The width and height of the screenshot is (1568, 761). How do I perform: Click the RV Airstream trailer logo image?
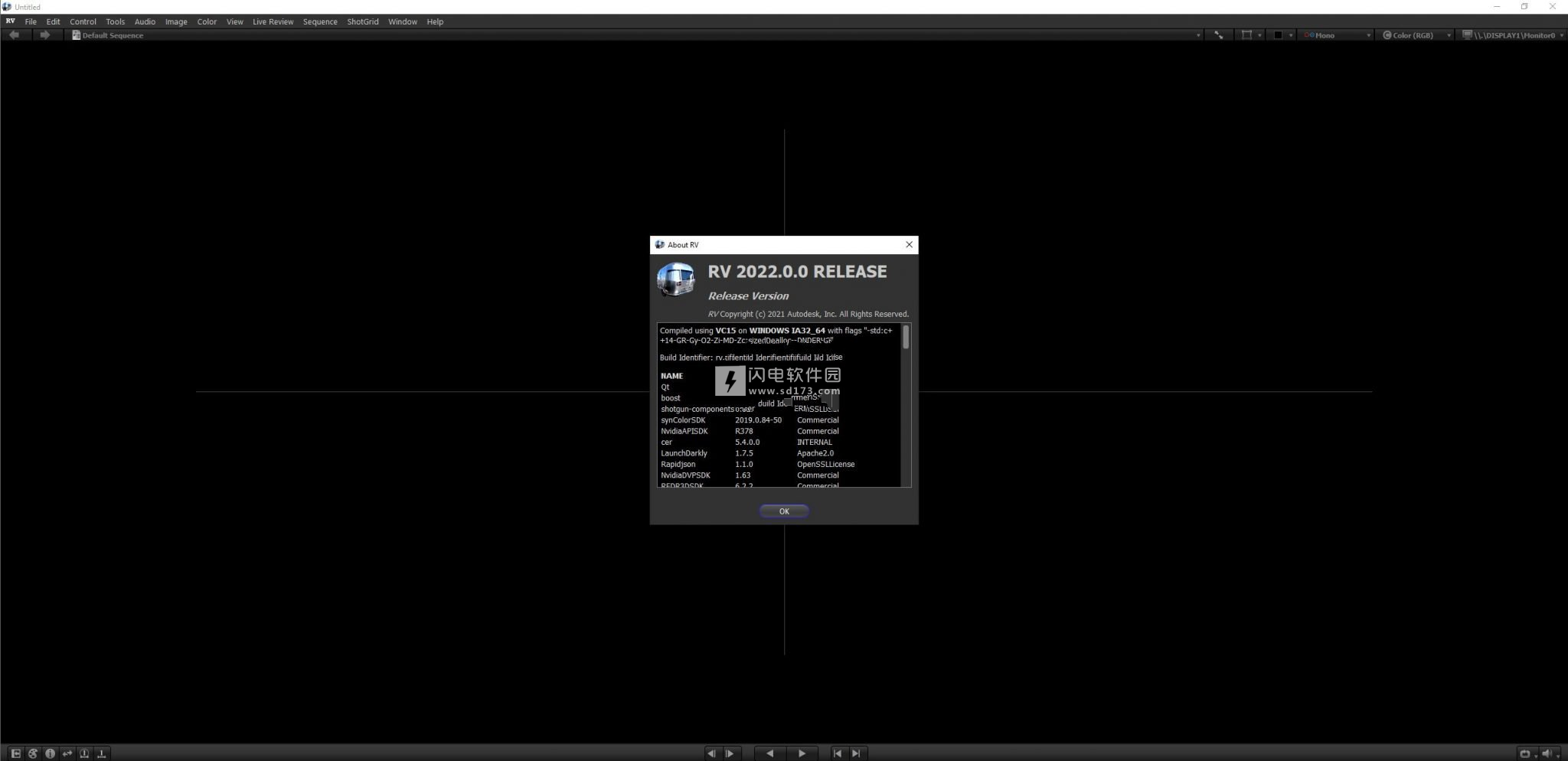click(676, 279)
